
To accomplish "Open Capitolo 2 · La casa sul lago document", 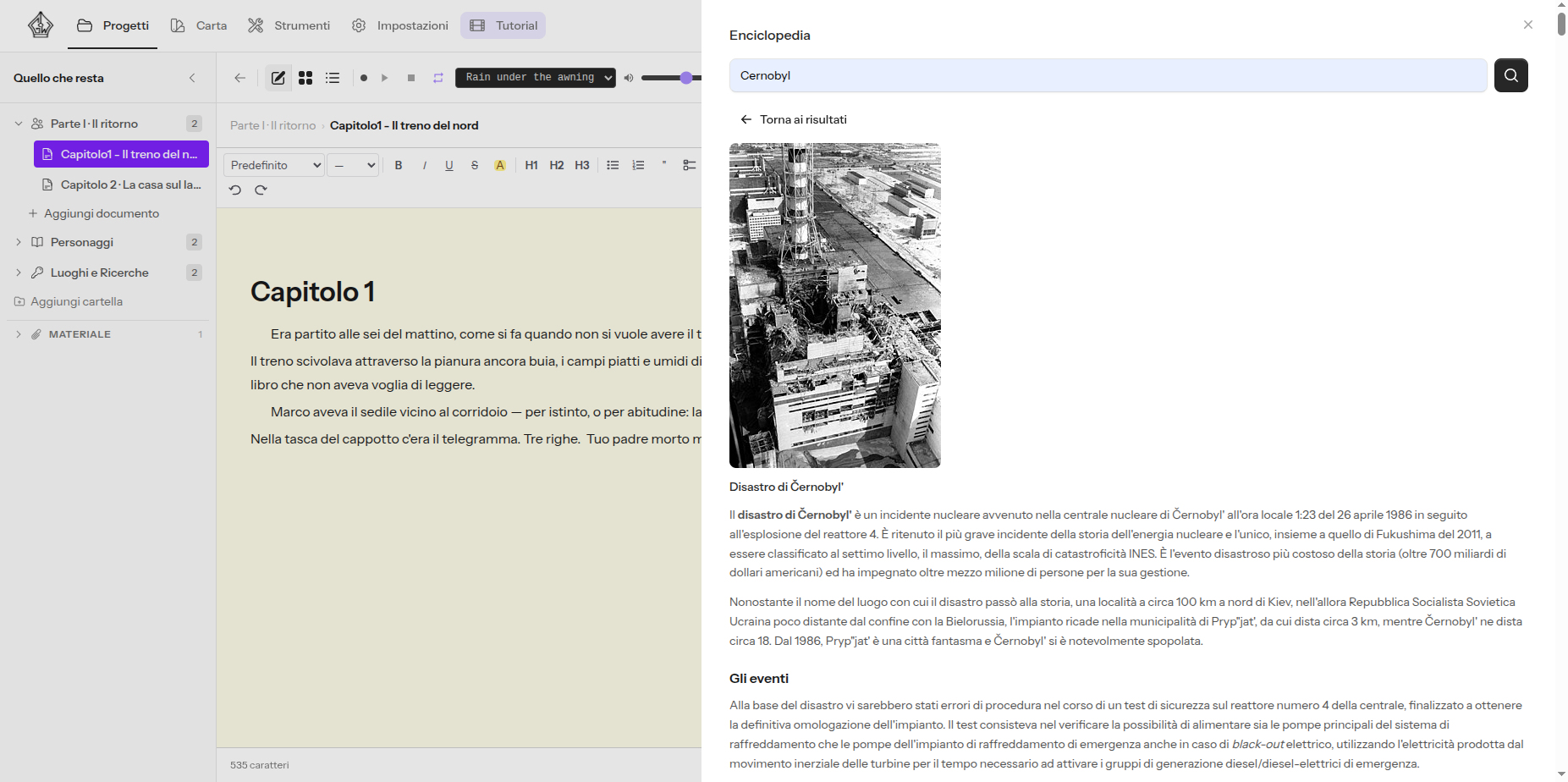I will [x=121, y=184].
